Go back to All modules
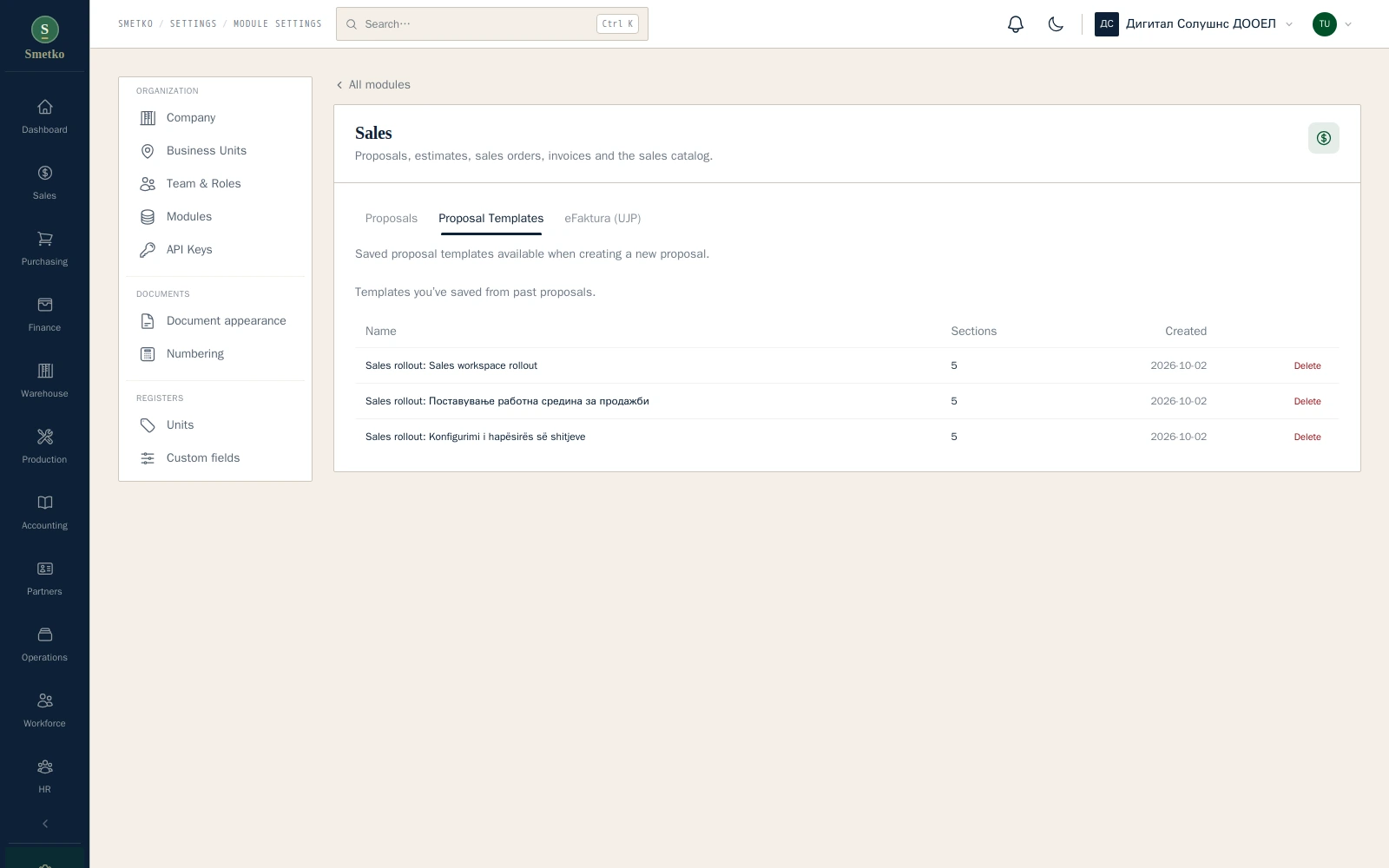Image resolution: width=1389 pixels, height=868 pixels. pos(373,85)
